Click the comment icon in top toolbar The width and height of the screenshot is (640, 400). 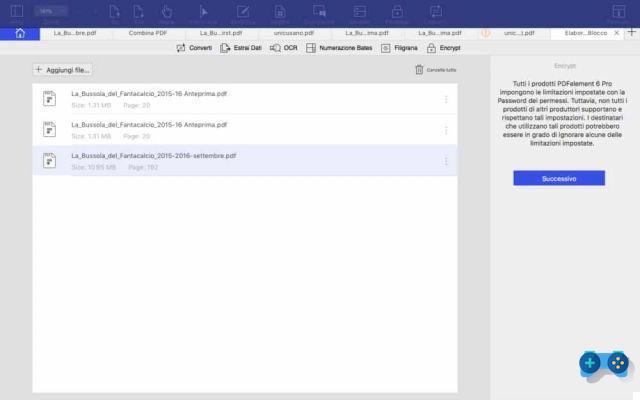(319, 11)
